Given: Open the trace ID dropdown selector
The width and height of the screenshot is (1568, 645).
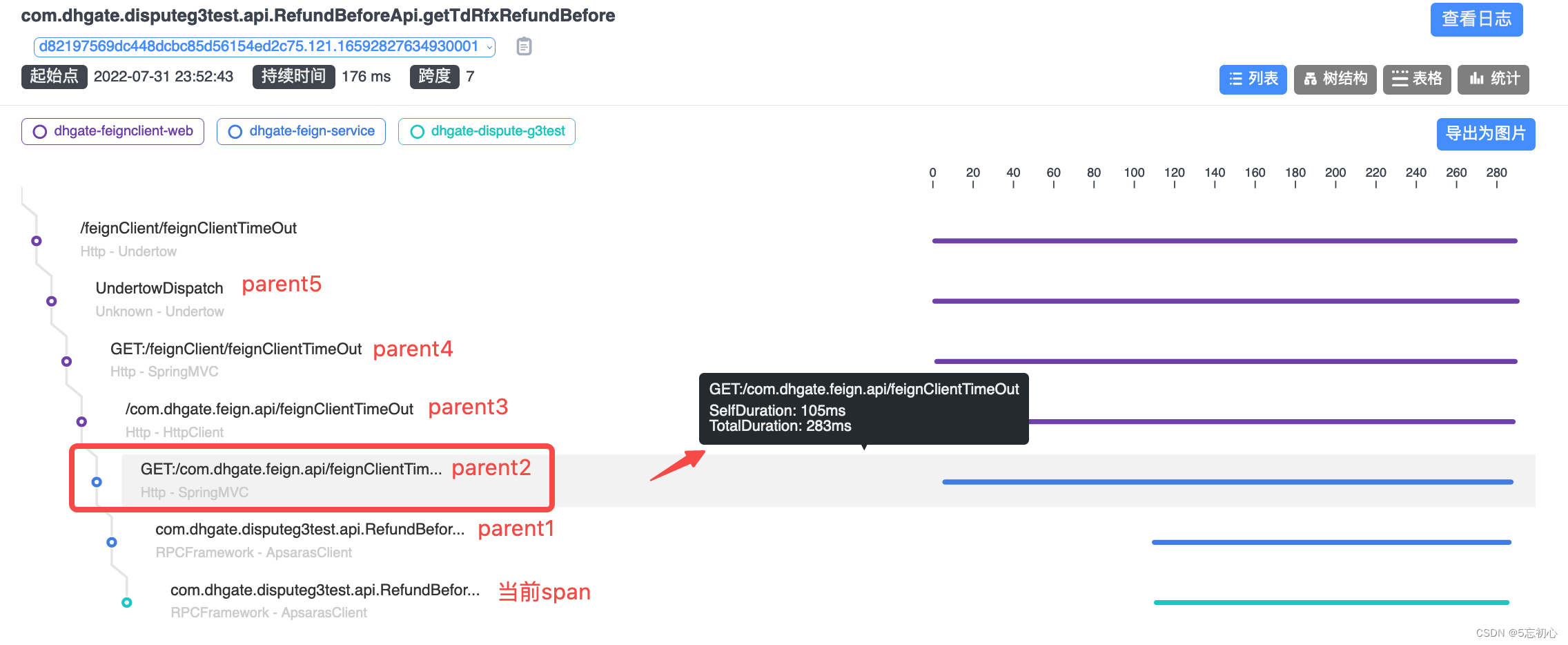Looking at the screenshot, I should pyautogui.click(x=264, y=46).
